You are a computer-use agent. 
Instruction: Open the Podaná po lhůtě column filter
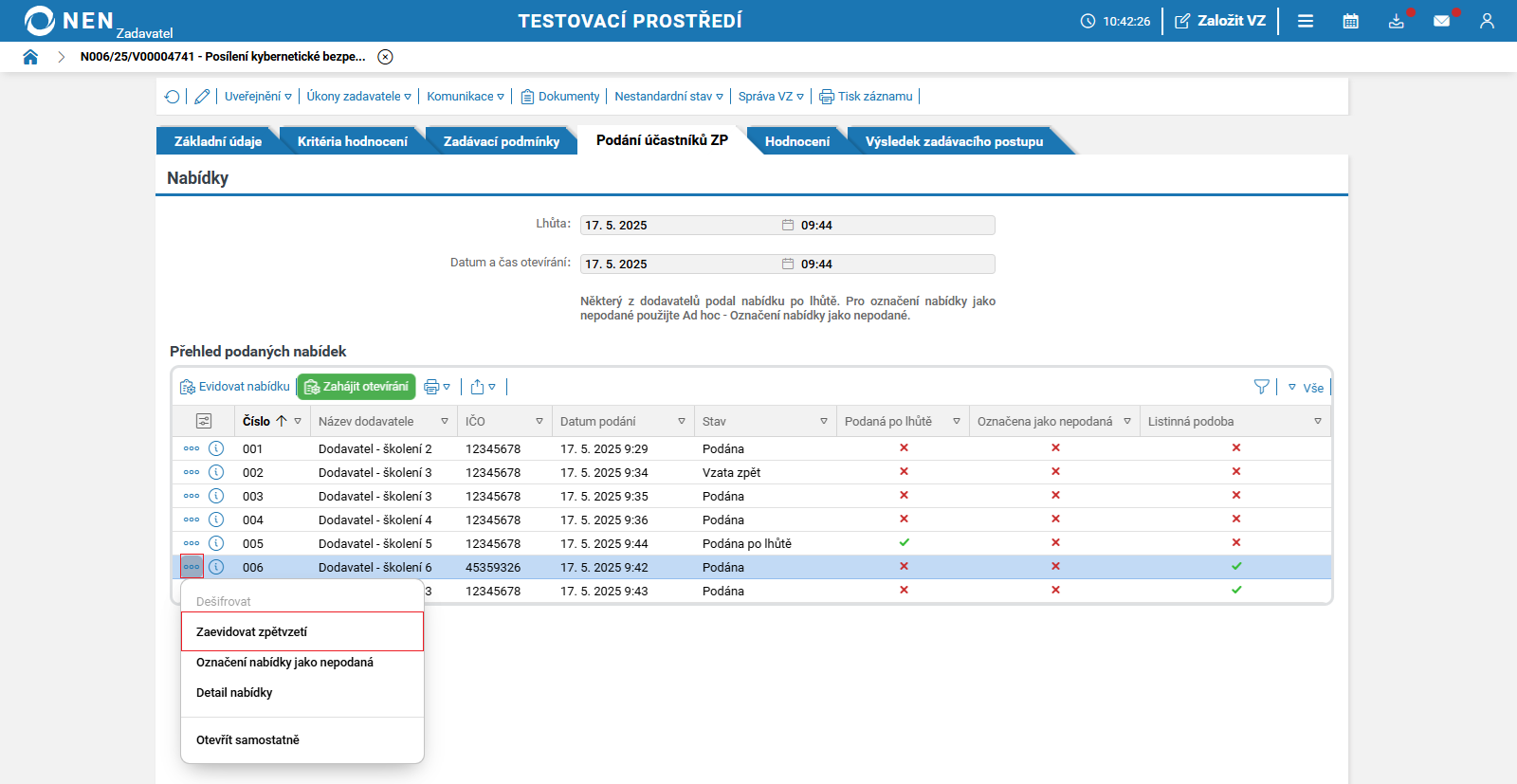coord(957,421)
